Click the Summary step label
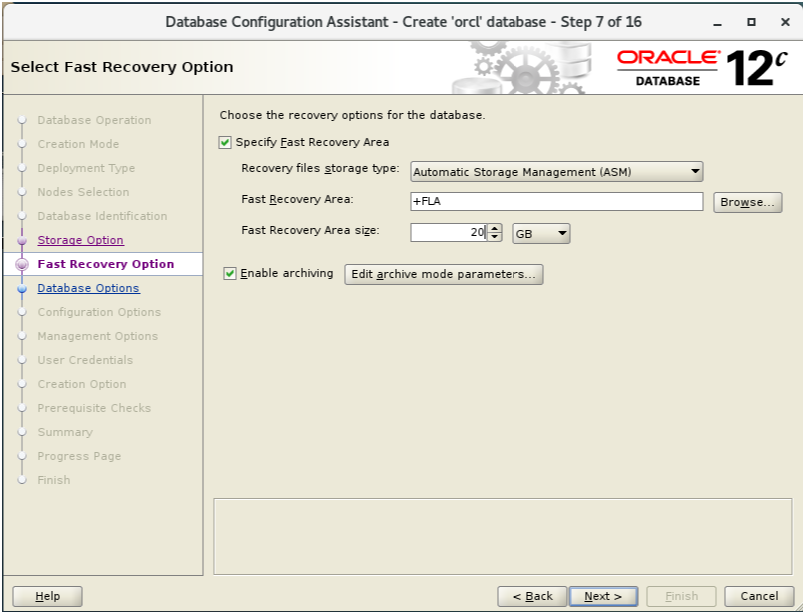The width and height of the screenshot is (806, 613). 65,432
